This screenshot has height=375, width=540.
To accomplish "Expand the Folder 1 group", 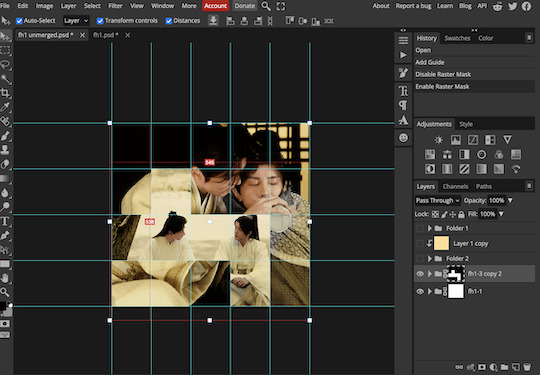I will [430, 228].
